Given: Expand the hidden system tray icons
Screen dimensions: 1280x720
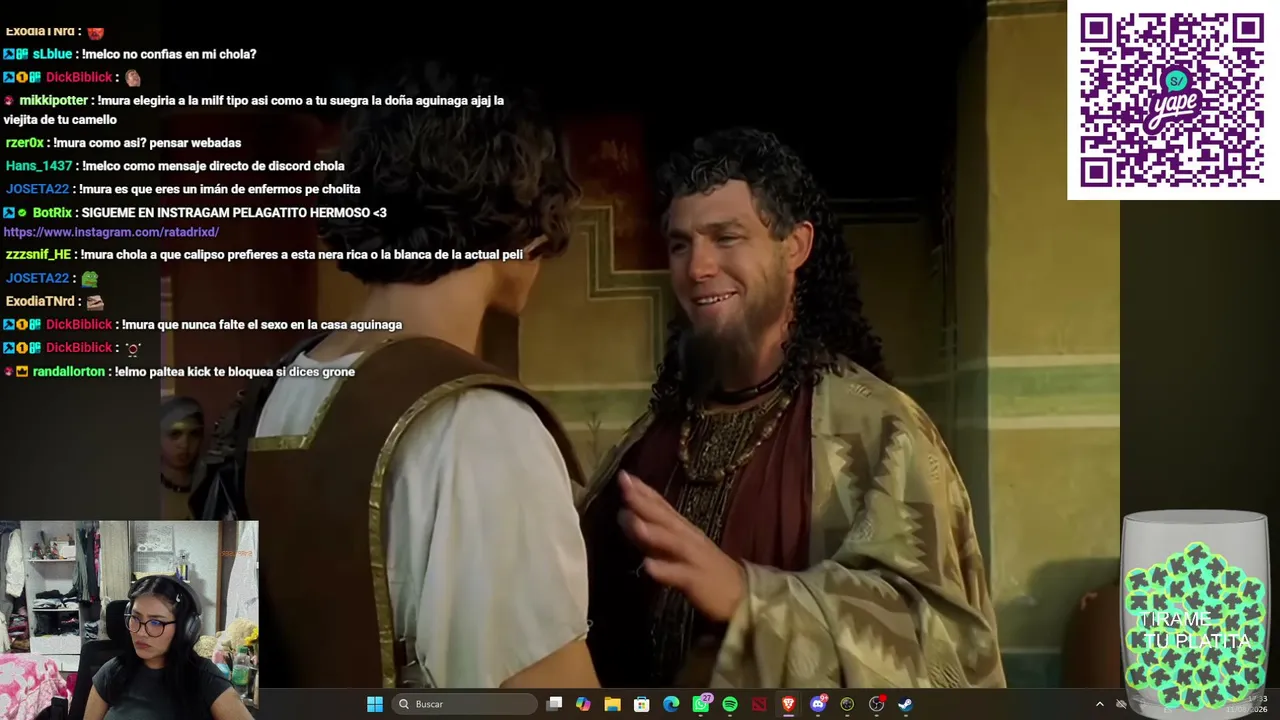Looking at the screenshot, I should click(1099, 704).
